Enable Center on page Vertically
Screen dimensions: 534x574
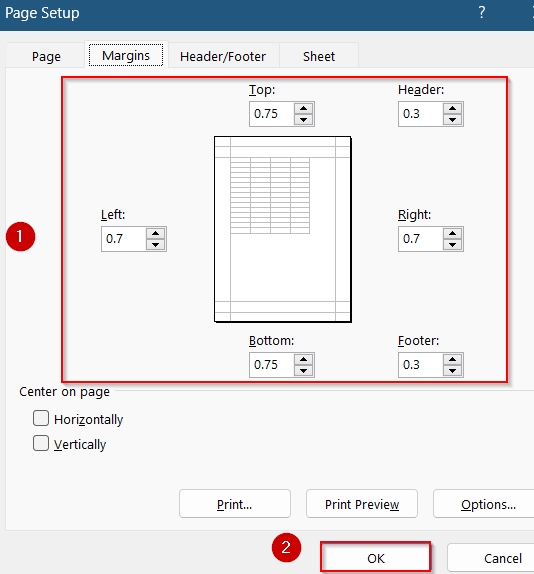(41, 443)
